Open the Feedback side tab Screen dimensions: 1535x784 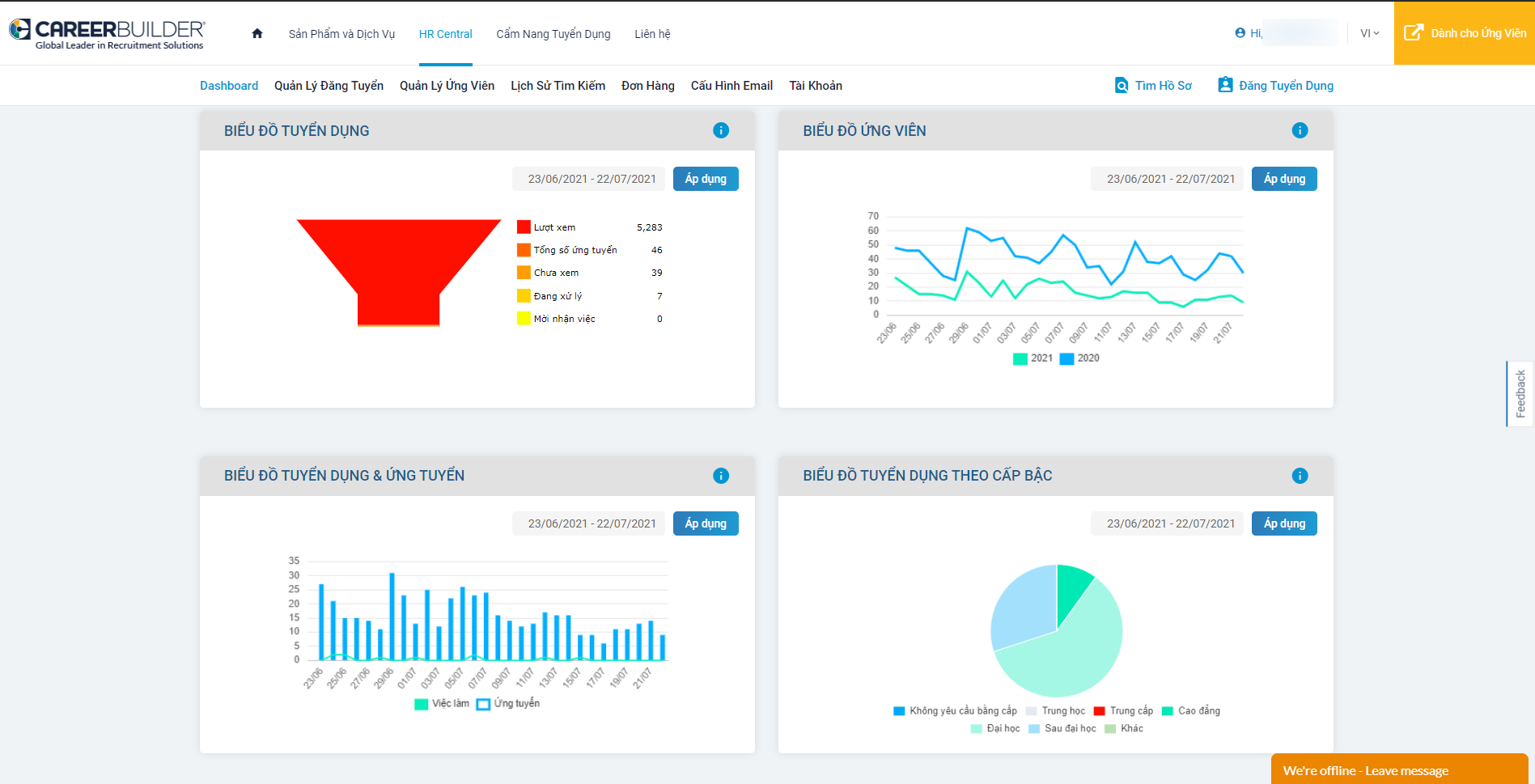pyautogui.click(x=1520, y=394)
